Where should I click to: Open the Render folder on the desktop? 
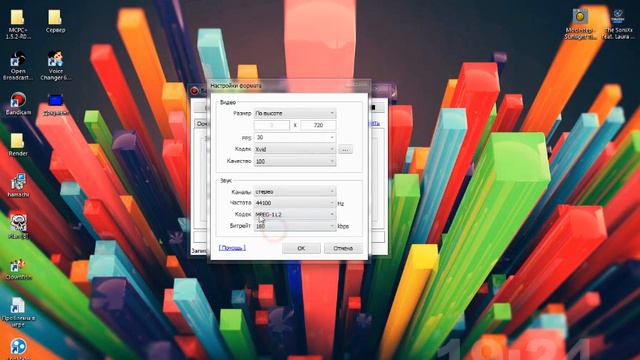click(18, 144)
